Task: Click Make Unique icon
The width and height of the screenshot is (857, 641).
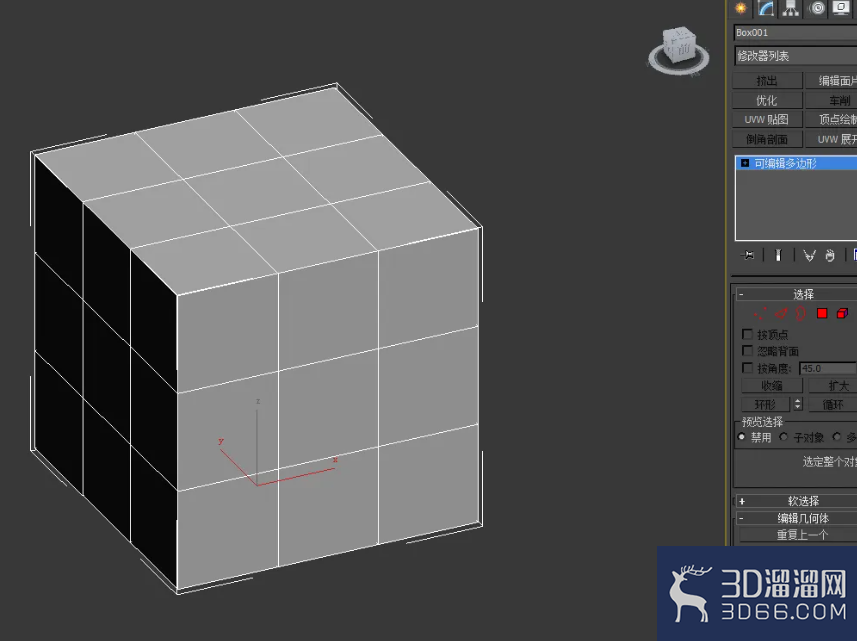Action: point(809,255)
